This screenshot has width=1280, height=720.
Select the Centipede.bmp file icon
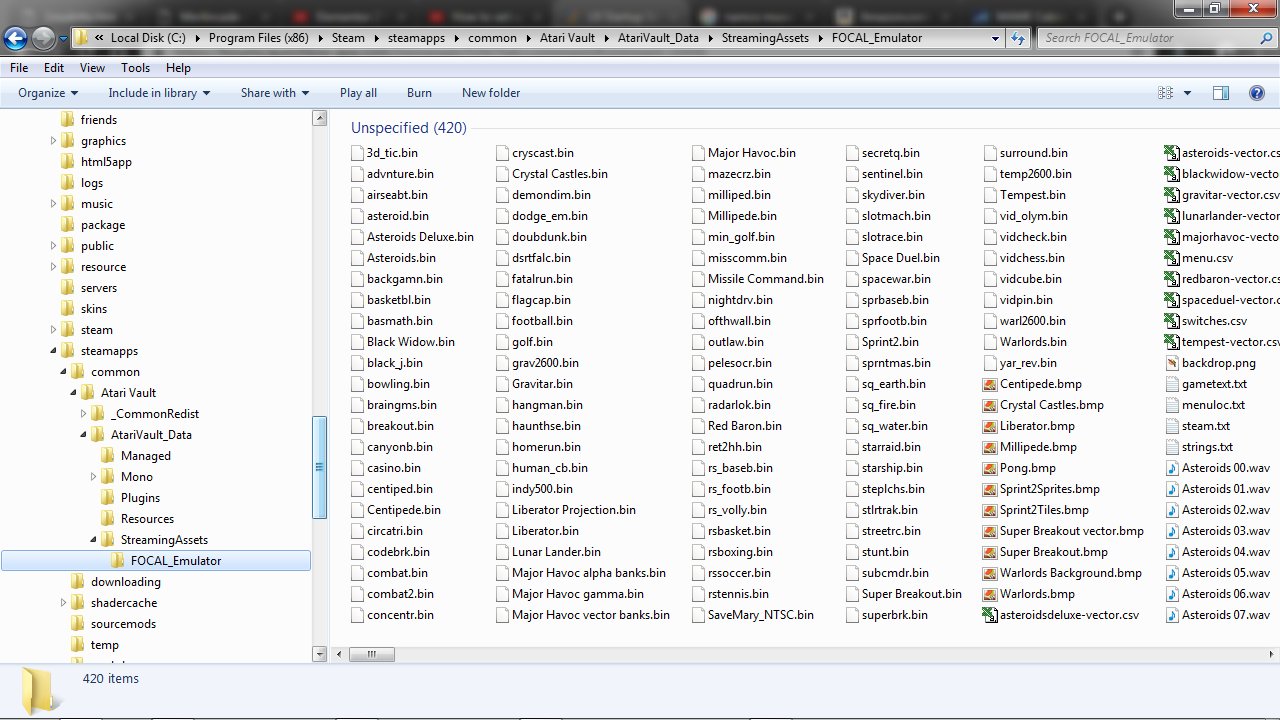coord(990,384)
